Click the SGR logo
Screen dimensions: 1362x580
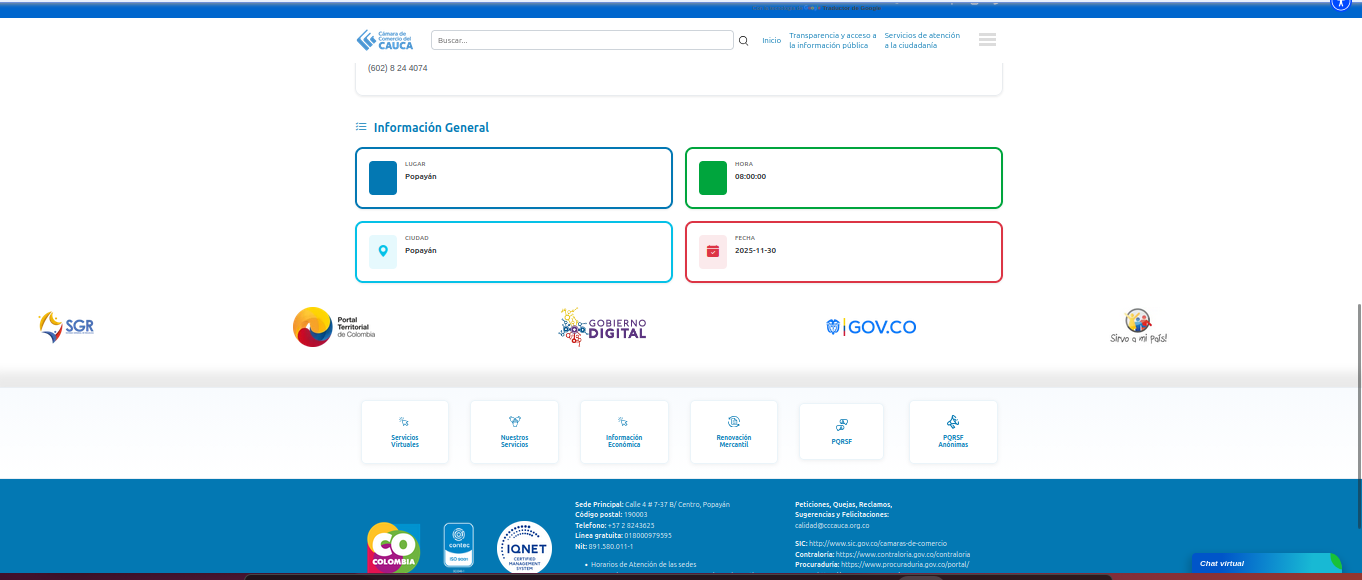(x=66, y=327)
